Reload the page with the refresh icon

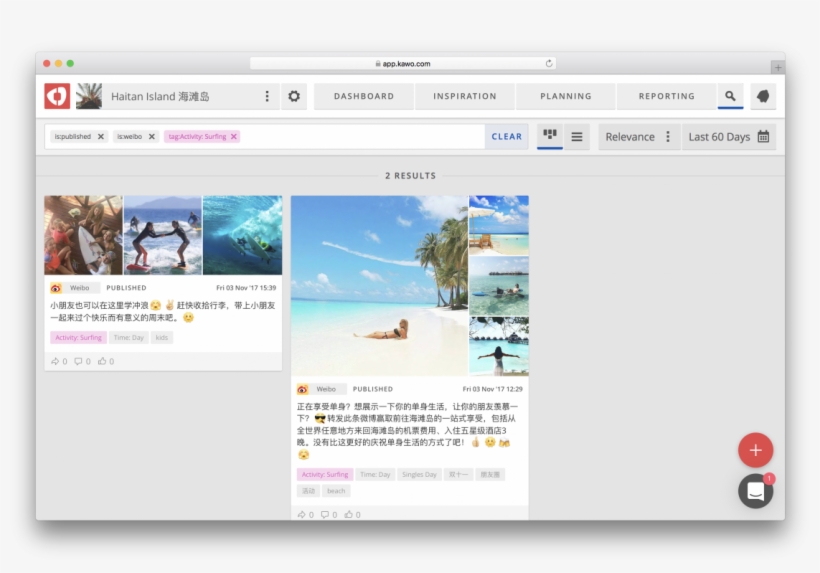549,64
